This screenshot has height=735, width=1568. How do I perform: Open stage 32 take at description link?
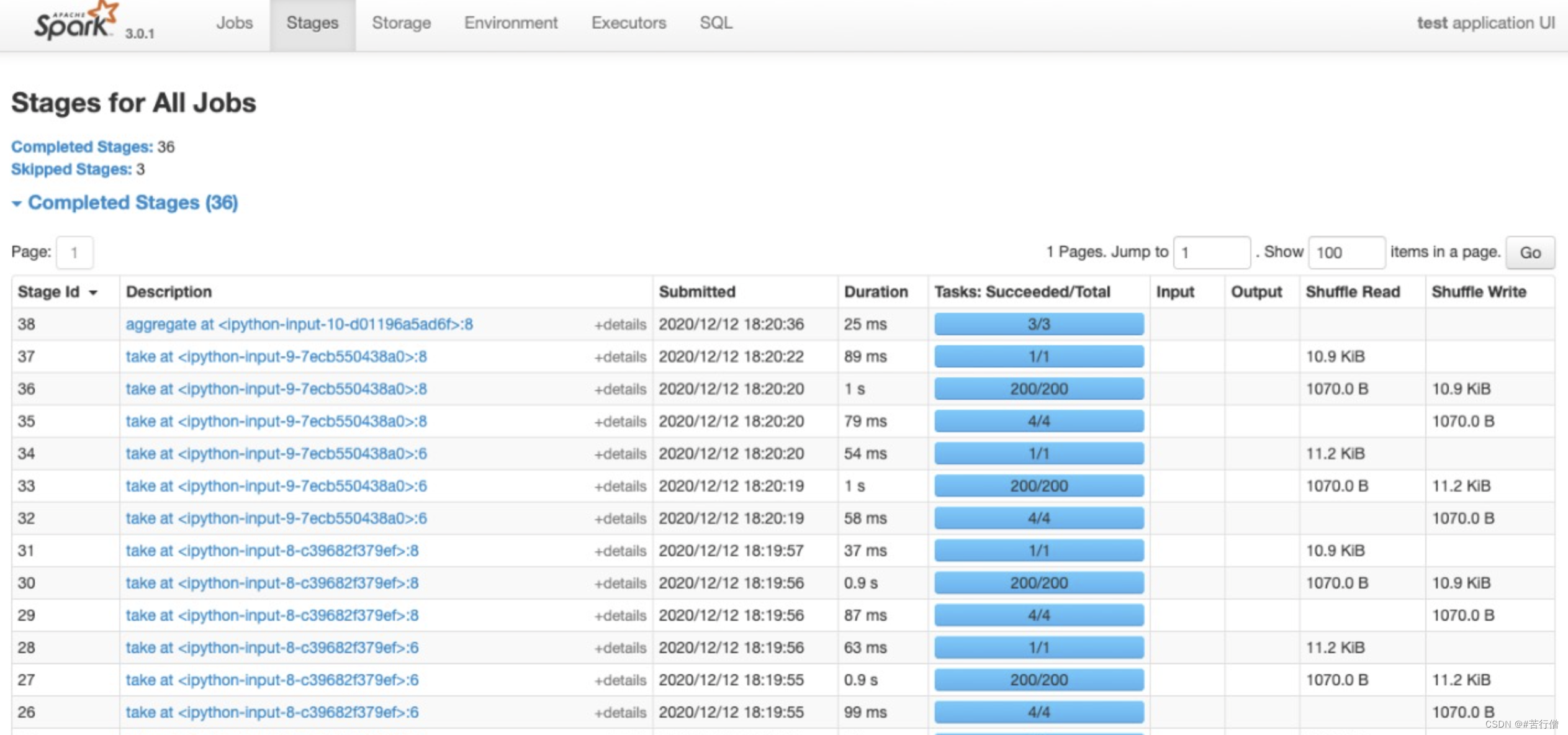276,518
